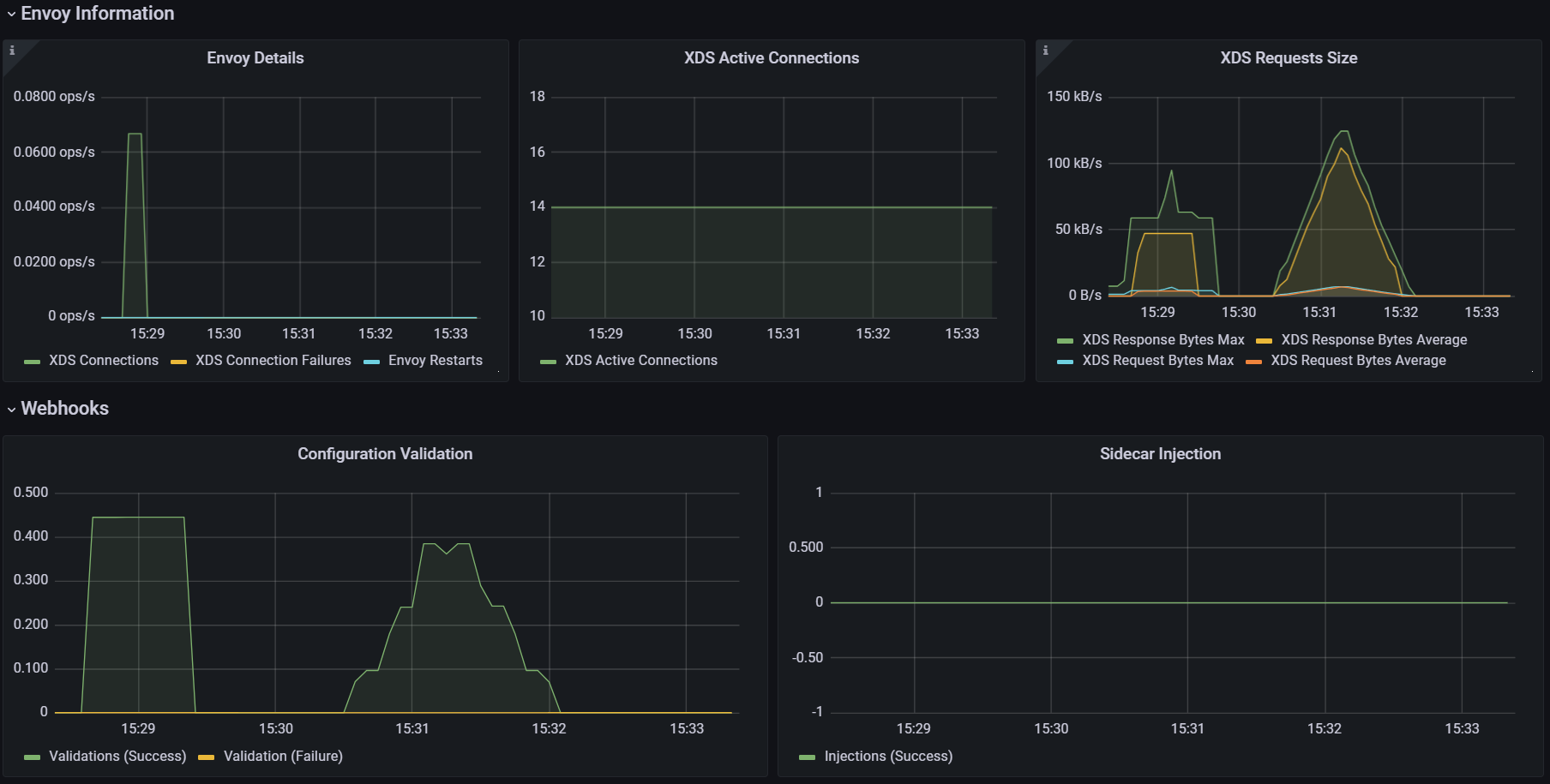Click the XDS Requests Size info icon
The width and height of the screenshot is (1550, 784).
(1045, 51)
